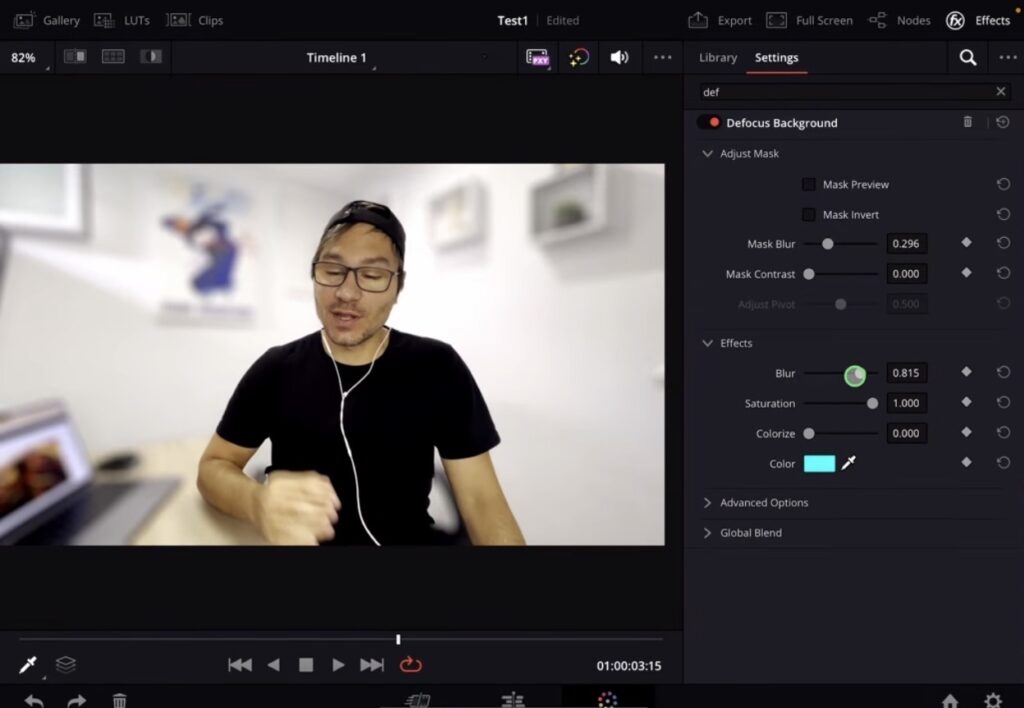Toggle the Defocus Background node on or off
The image size is (1024, 708).
pos(712,122)
